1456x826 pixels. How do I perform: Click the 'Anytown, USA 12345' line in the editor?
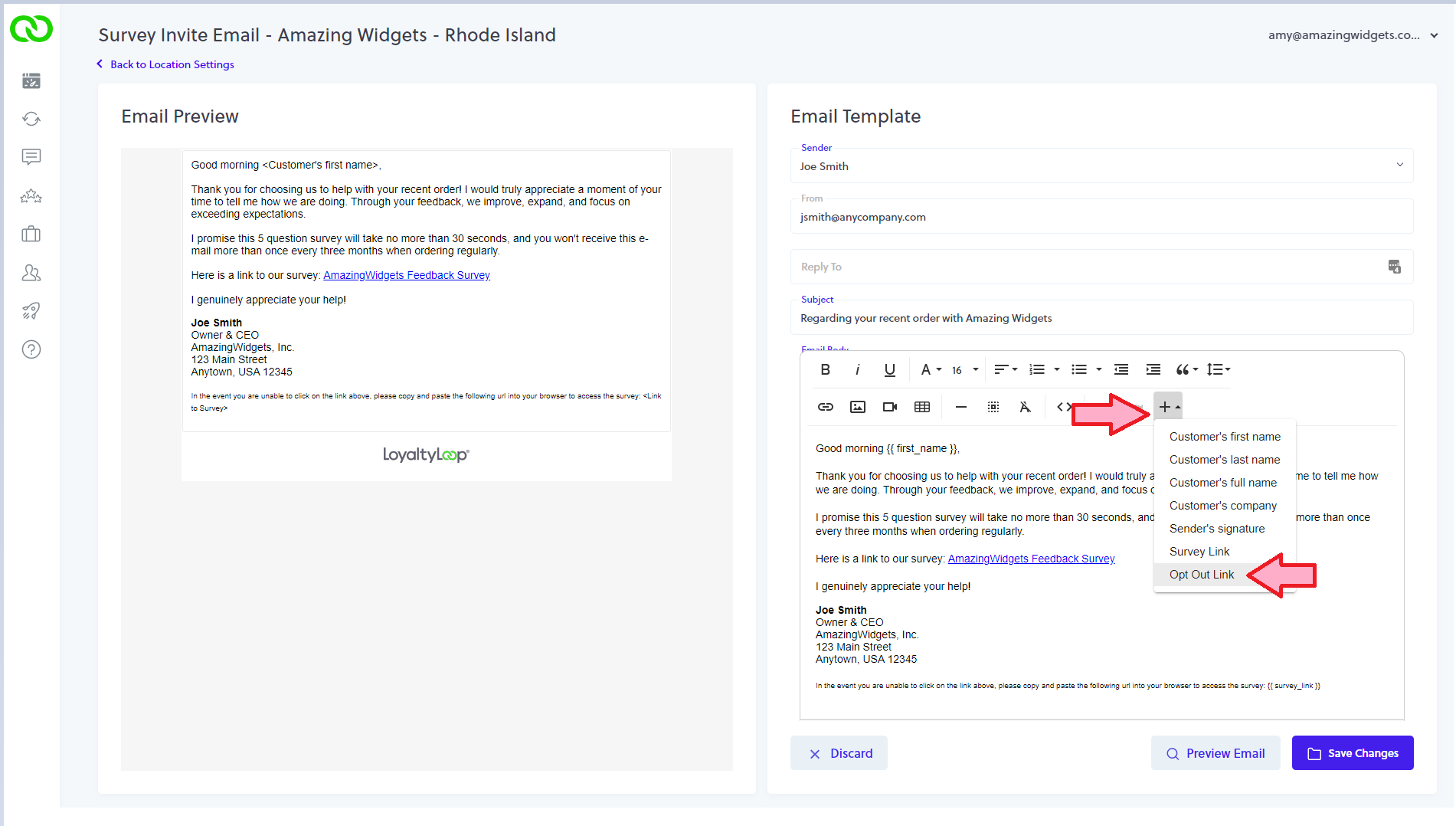pos(866,659)
